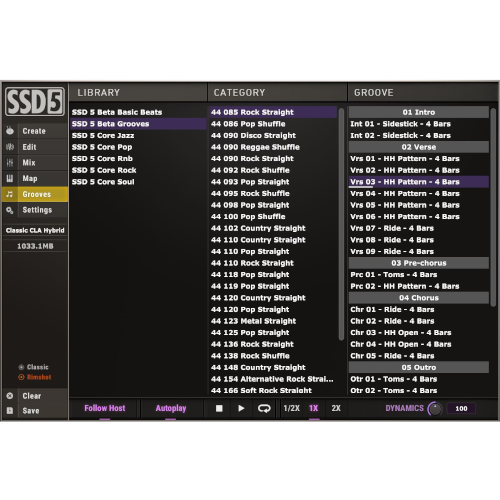Select Vrs 07 - Ride groove
Image resolution: width=500 pixels, height=500 pixels.
(419, 228)
